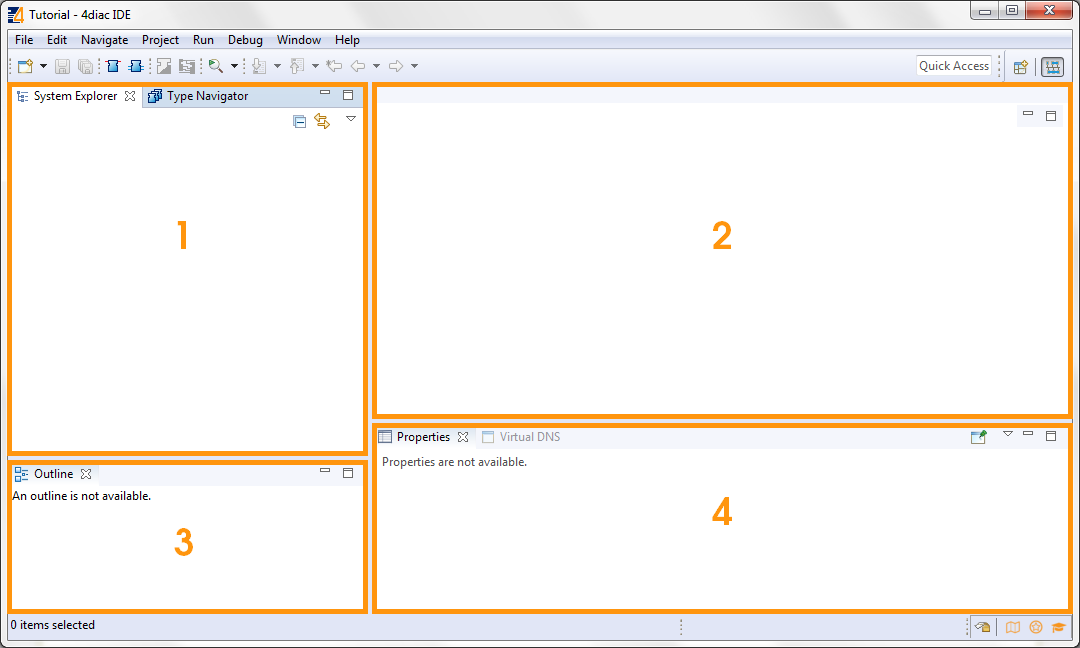Toggle pin on the Properties view
This screenshot has height=648, width=1080.
[x=978, y=437]
